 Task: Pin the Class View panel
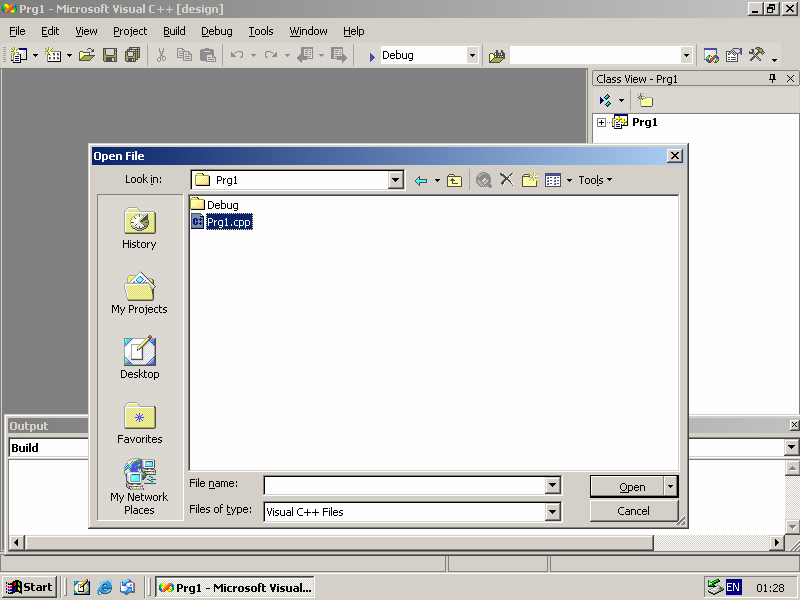772,79
